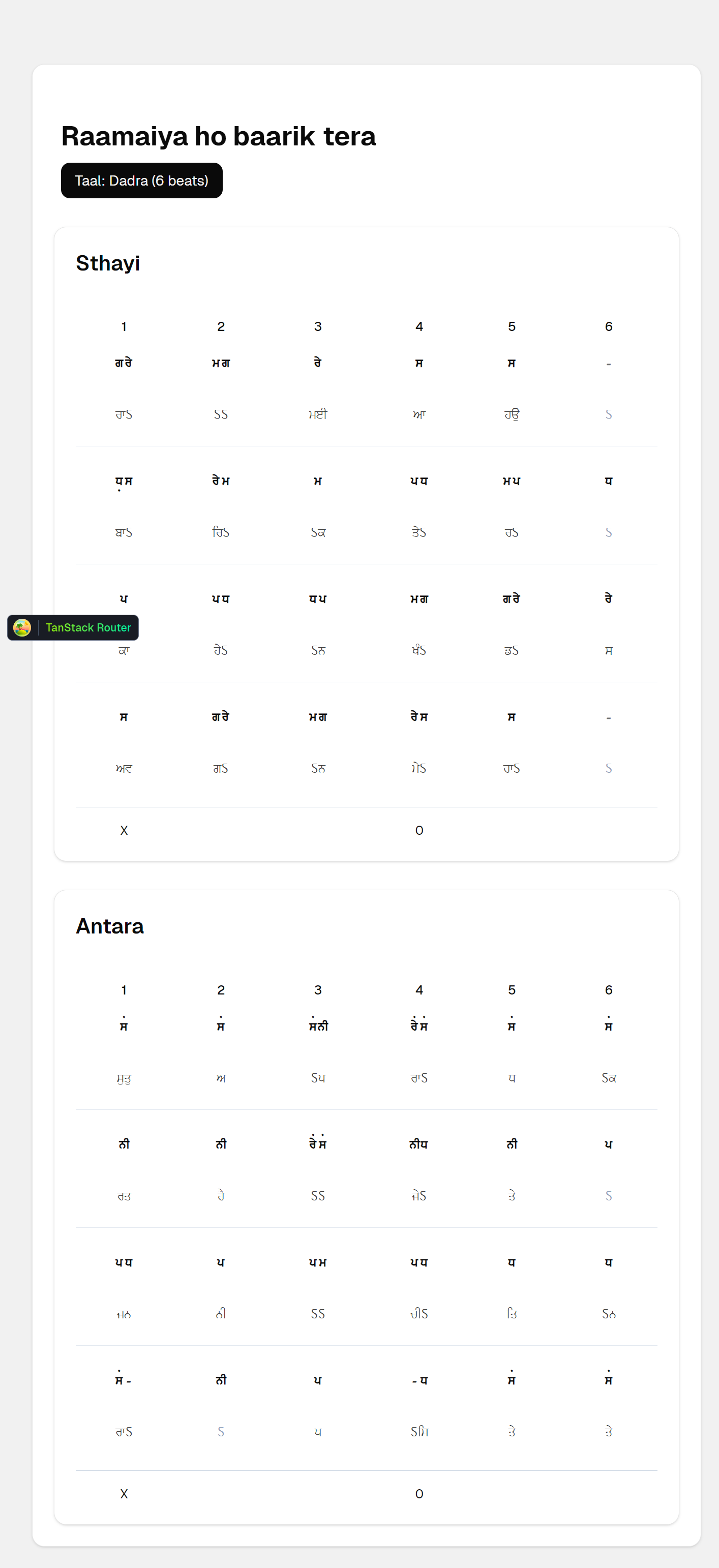
Task: Click the lyric syllable ਹੈ in Antara
Action: click(221, 1196)
